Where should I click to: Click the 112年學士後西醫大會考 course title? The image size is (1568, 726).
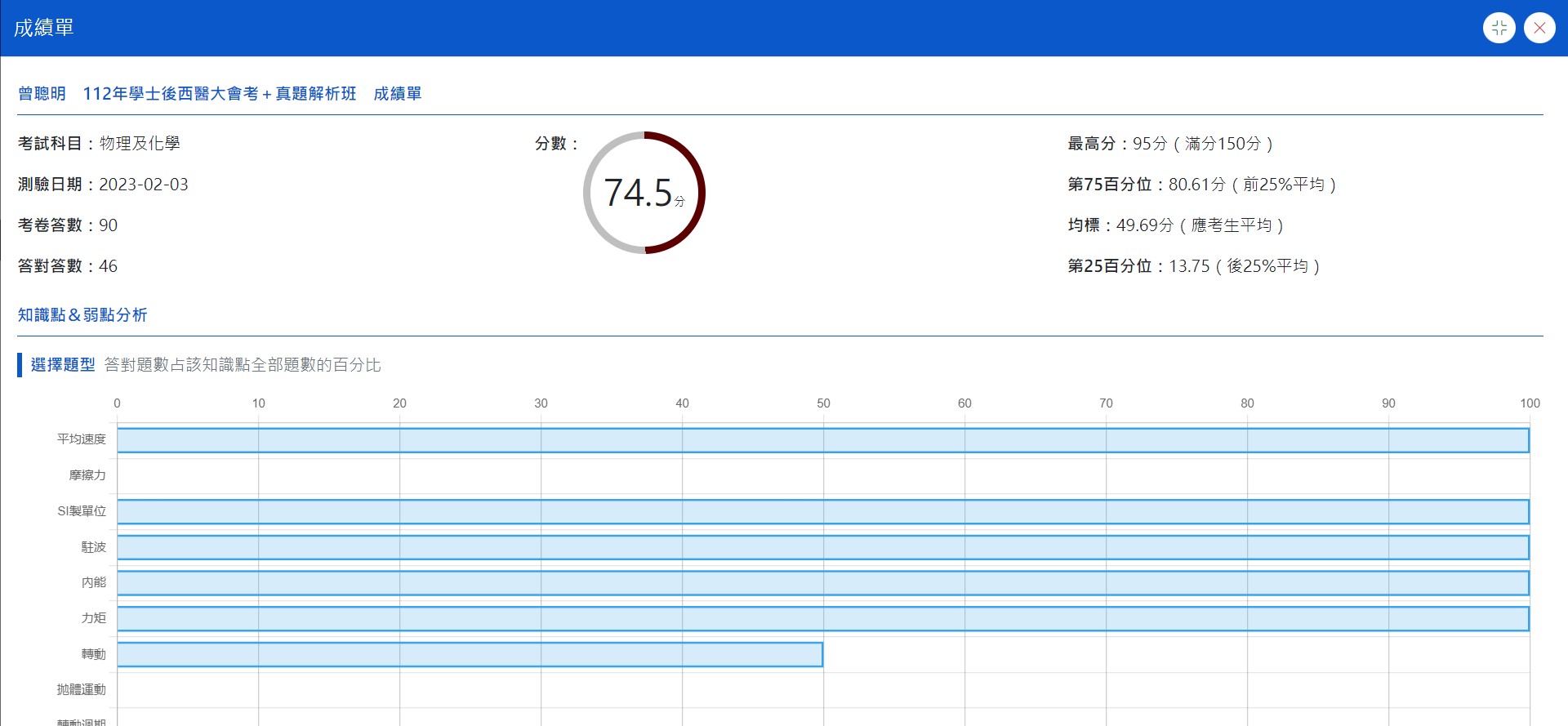pos(220,94)
